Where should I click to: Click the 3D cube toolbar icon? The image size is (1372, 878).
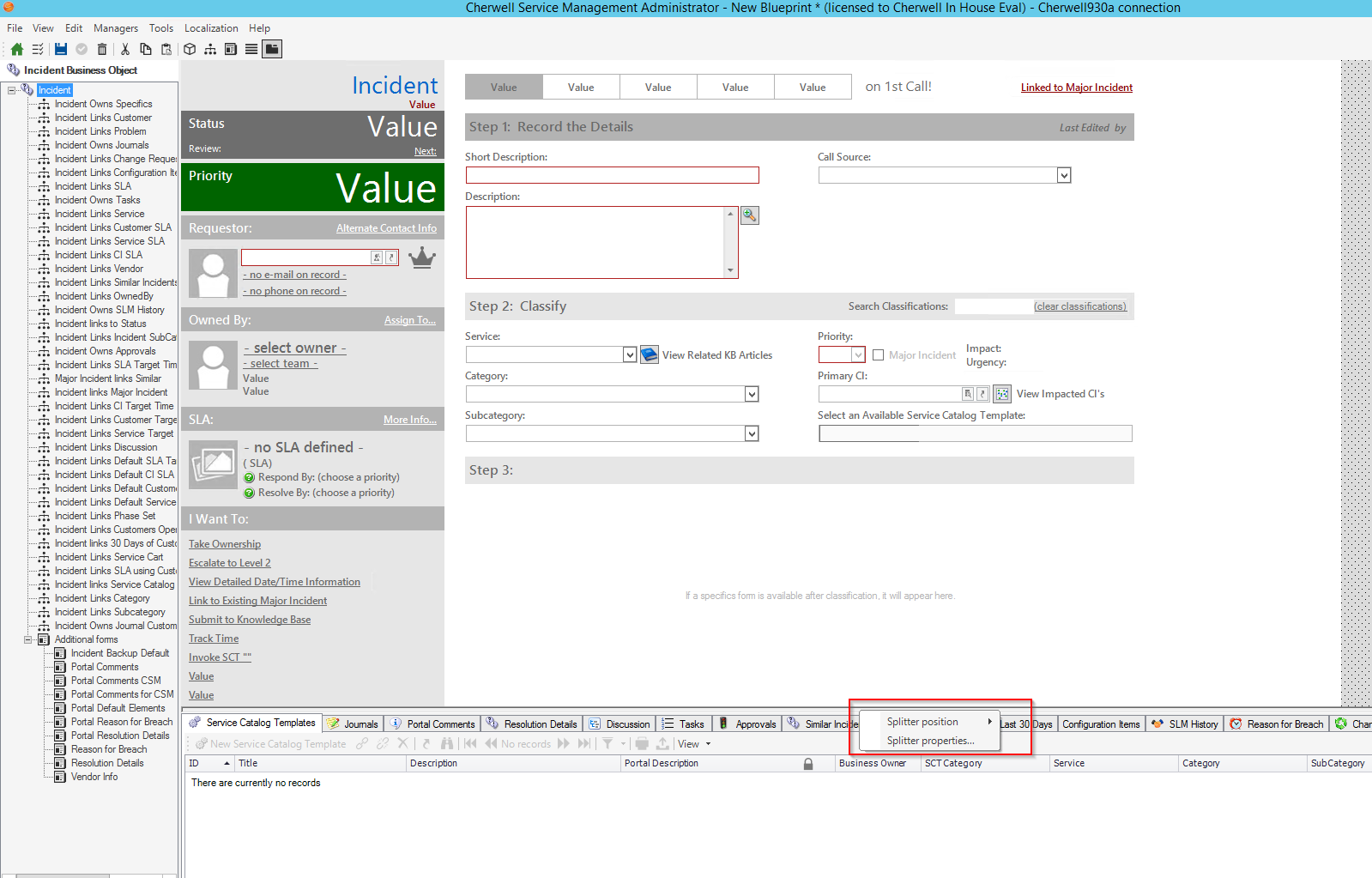tap(190, 49)
